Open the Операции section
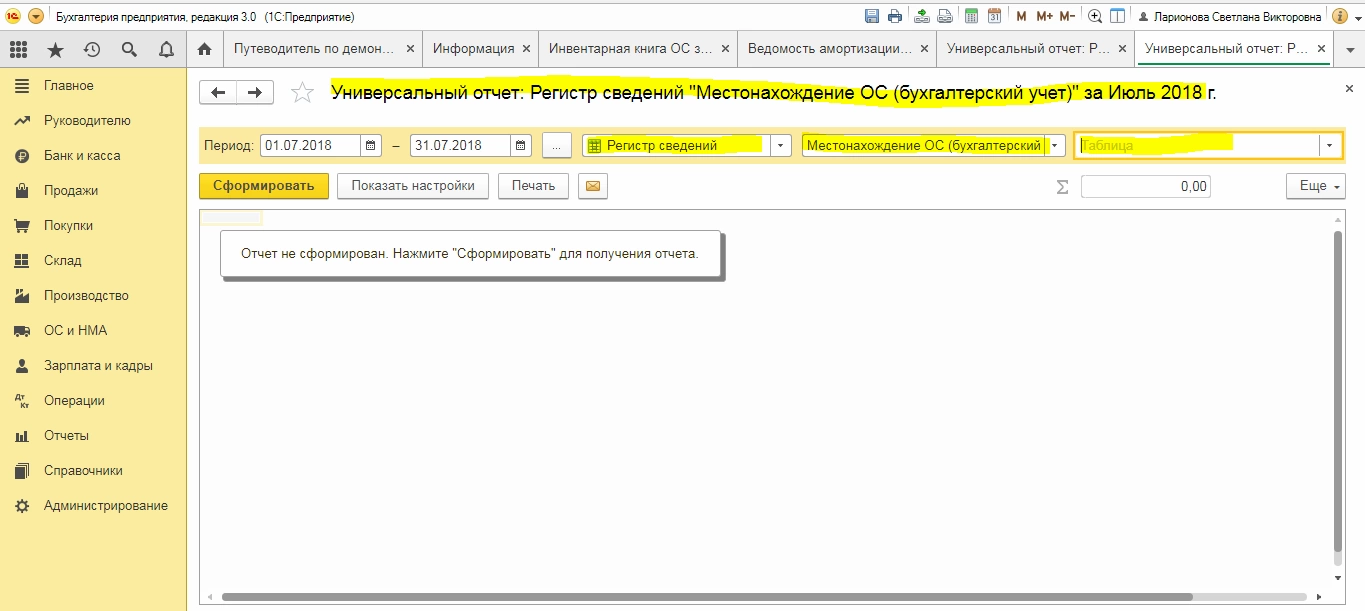Image resolution: width=1365 pixels, height=611 pixels. tap(93, 401)
